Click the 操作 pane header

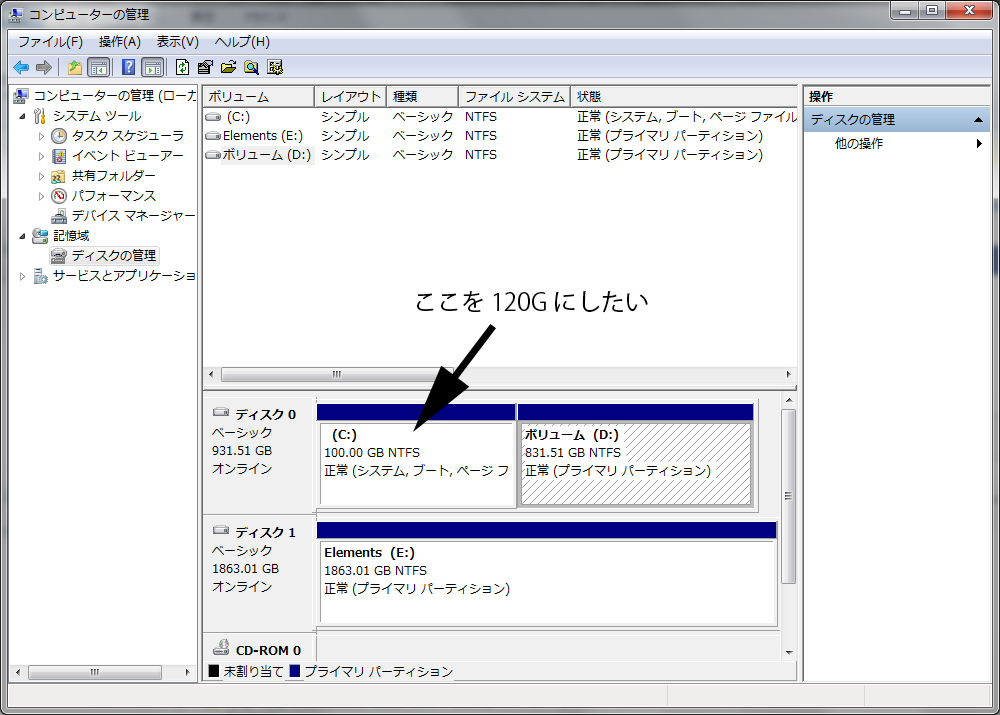tap(896, 97)
